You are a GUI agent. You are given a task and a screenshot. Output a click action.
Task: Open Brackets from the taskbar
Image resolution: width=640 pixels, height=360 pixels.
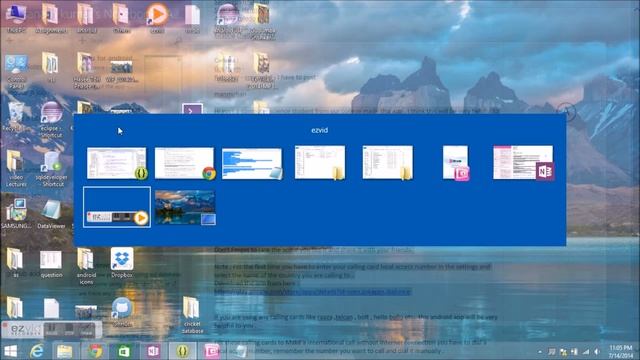[x=182, y=351]
